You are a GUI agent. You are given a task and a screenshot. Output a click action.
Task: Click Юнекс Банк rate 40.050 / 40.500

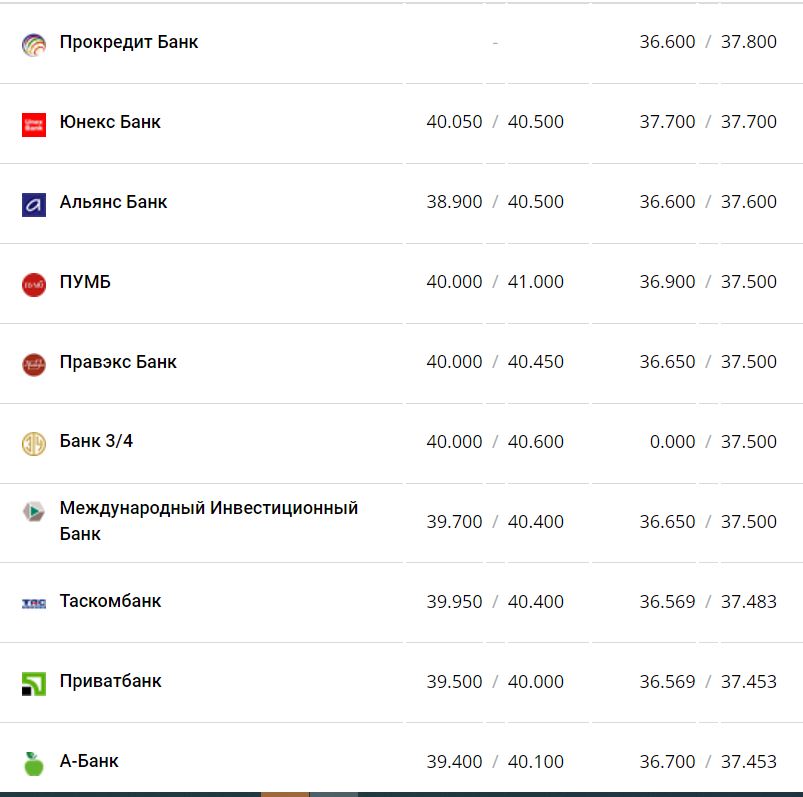494,122
